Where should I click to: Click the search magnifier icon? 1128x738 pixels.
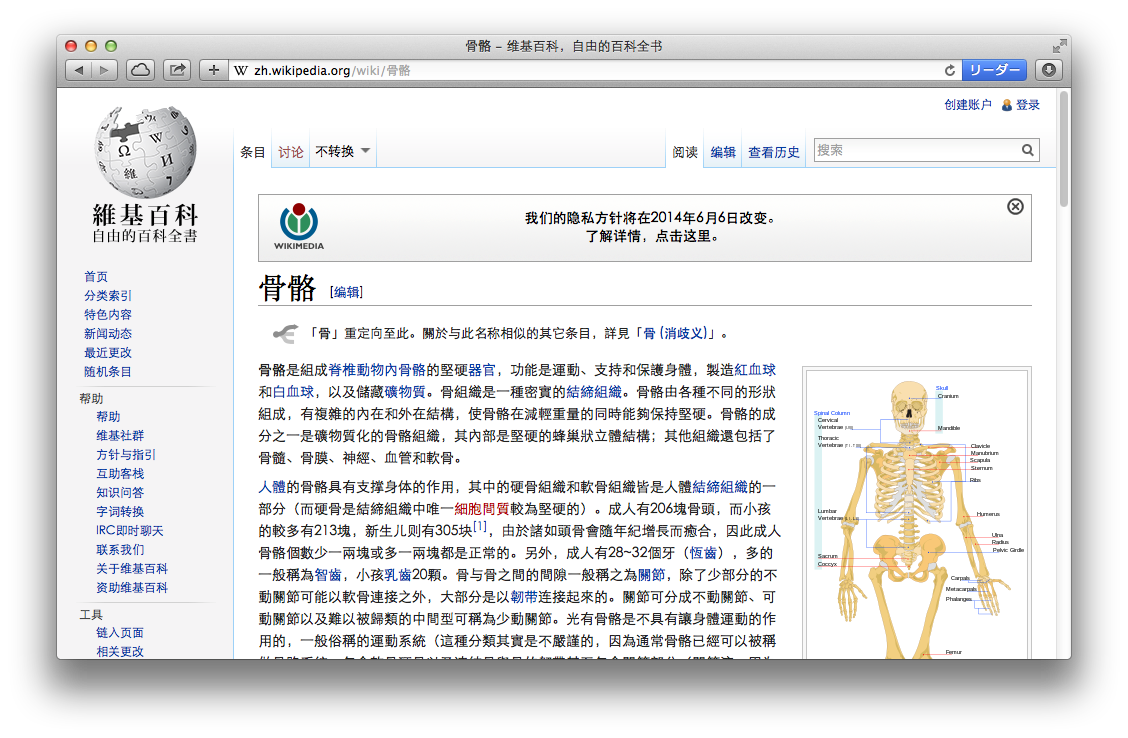pos(1027,150)
